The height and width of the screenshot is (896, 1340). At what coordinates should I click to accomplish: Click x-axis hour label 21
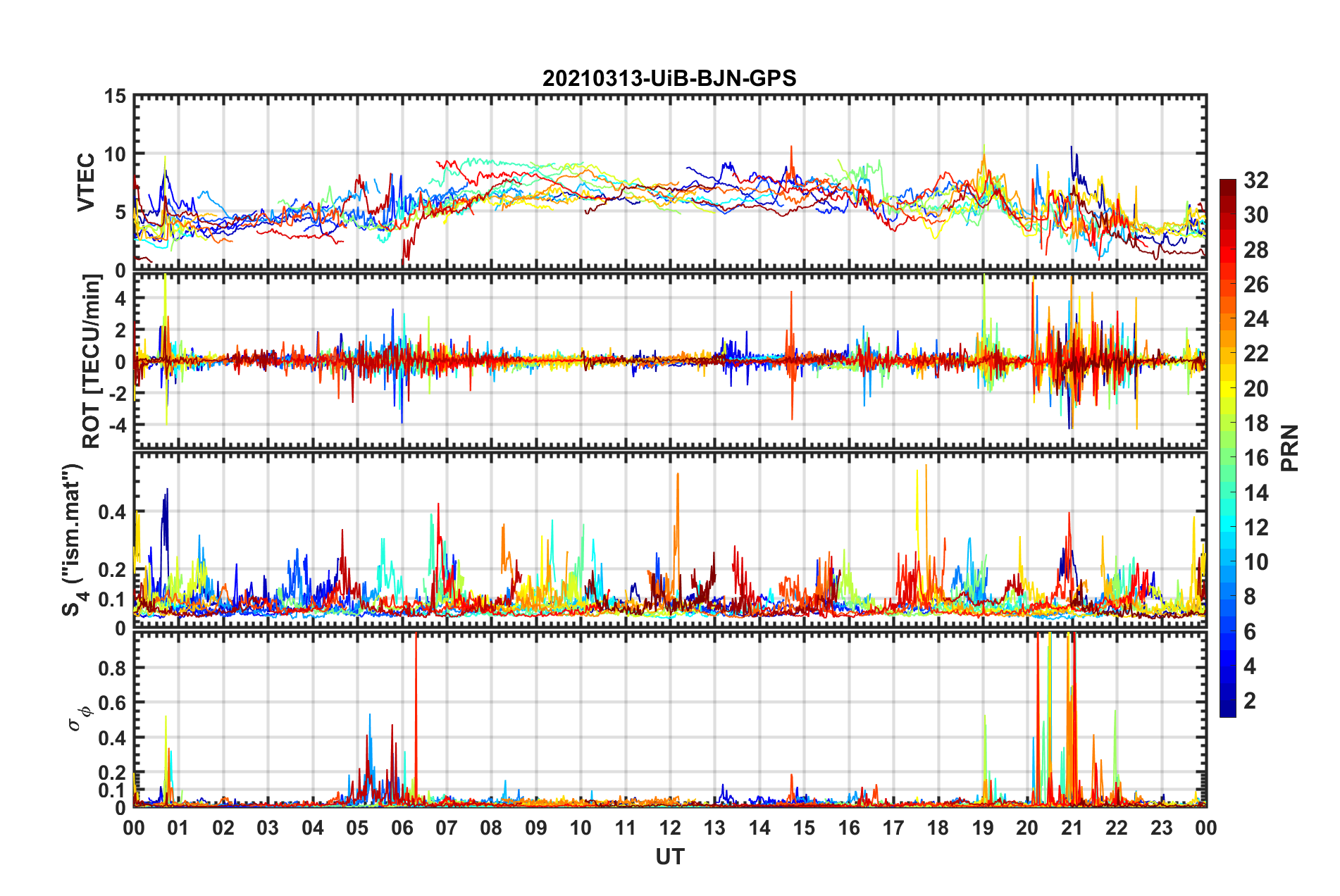(x=1072, y=828)
